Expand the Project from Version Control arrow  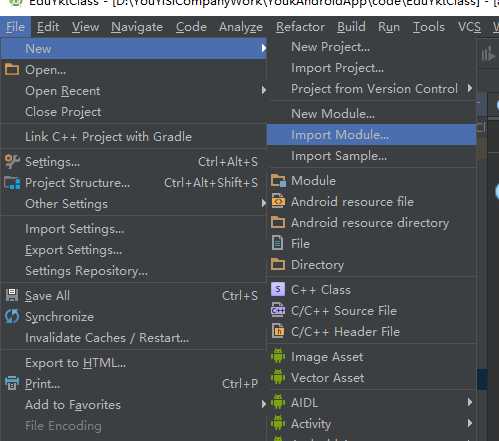pos(470,88)
